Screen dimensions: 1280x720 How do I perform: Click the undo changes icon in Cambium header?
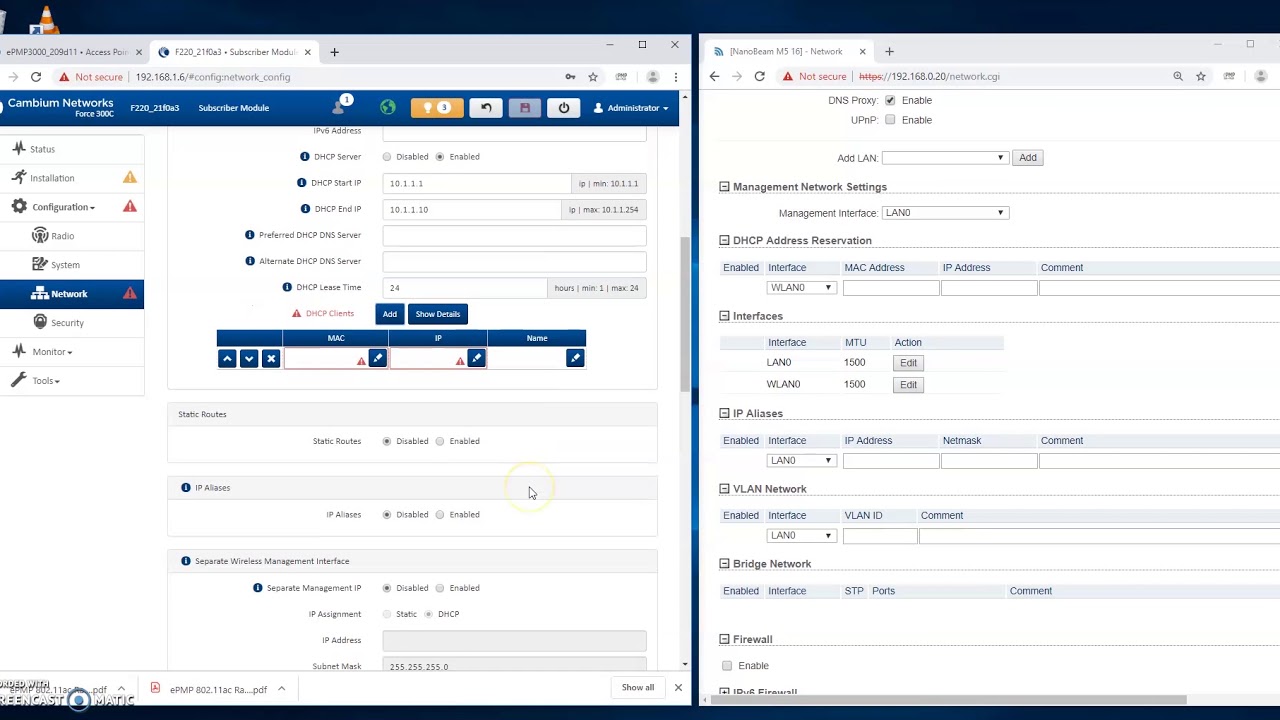tap(486, 107)
